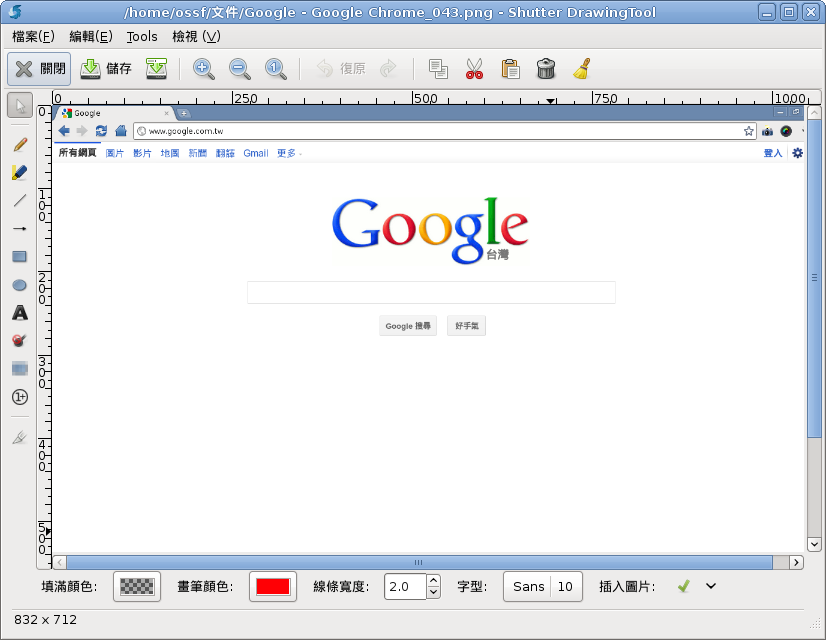
Task: Open the 檢視(V) menu
Action: click(196, 36)
